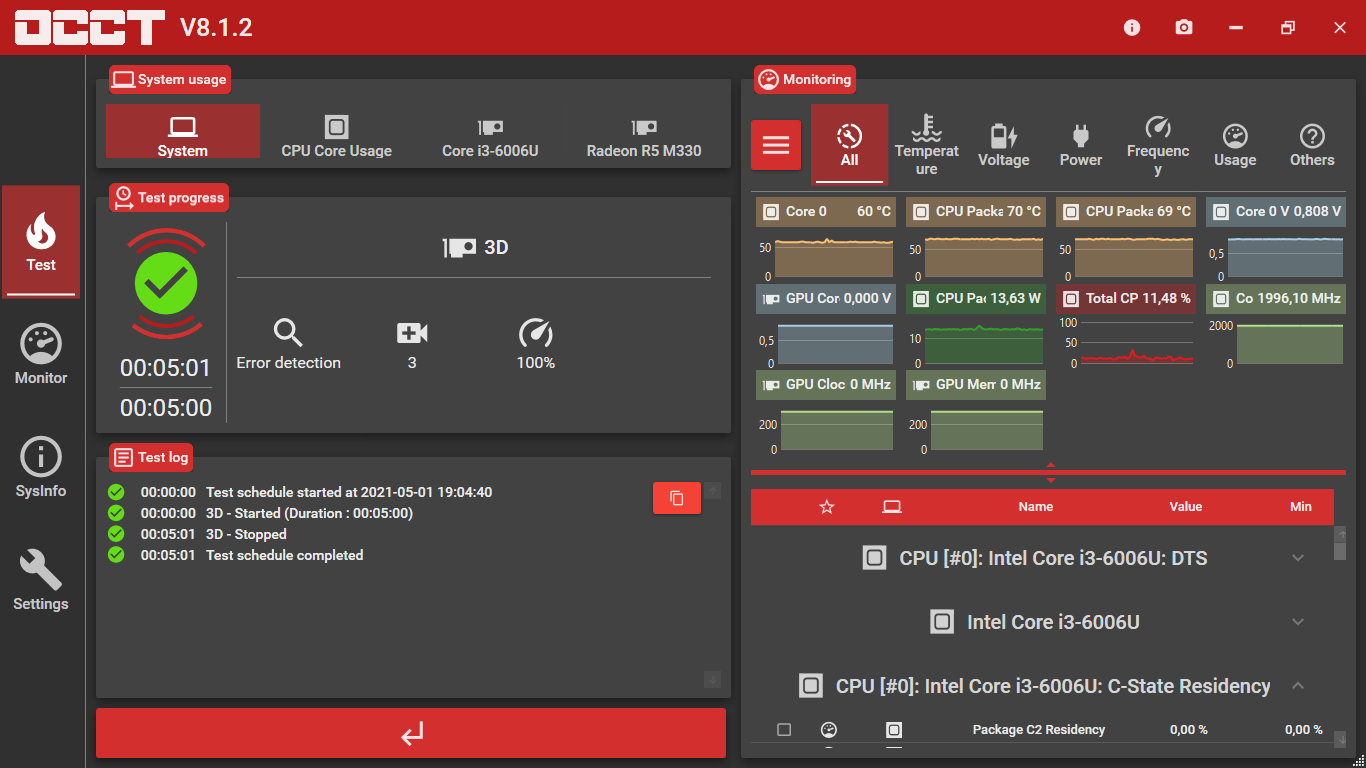
Task: Click the total duration 00:05:00 under the checkmark
Action: coord(166,408)
